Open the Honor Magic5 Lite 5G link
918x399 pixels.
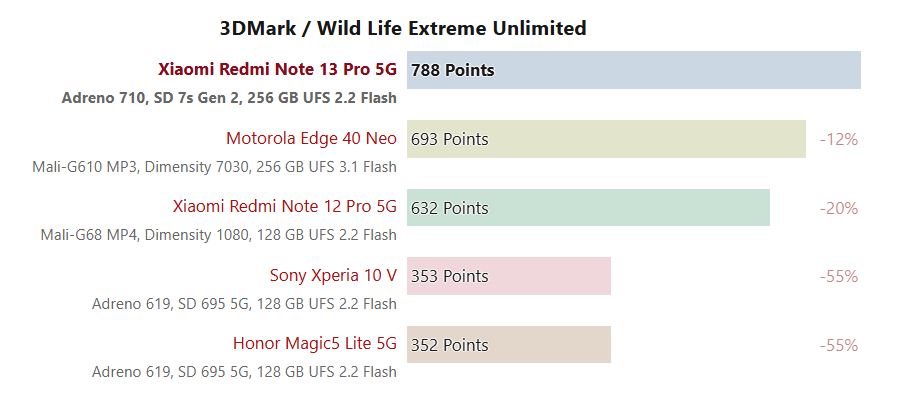[x=315, y=343]
